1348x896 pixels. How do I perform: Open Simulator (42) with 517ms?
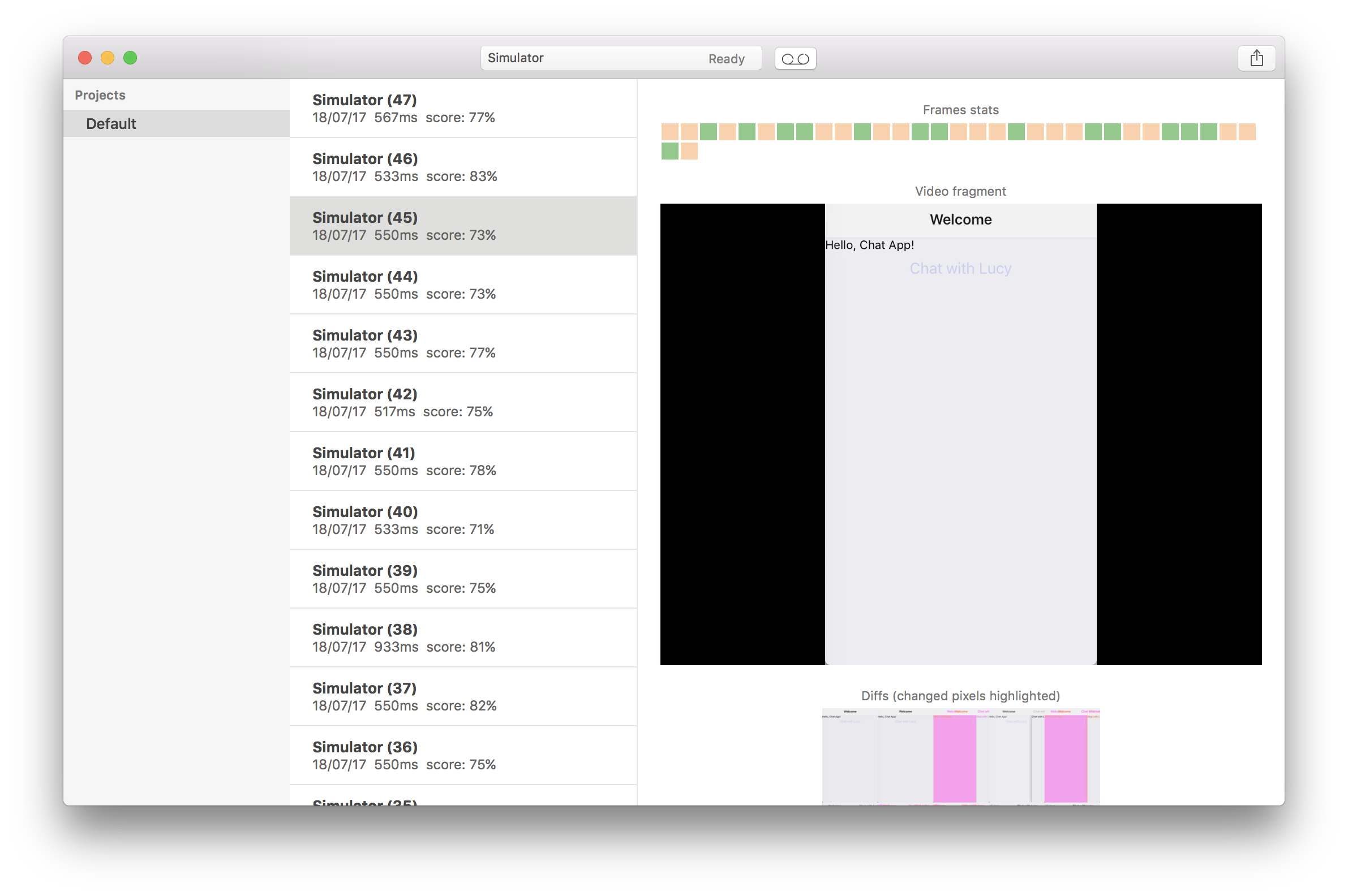[x=463, y=402]
